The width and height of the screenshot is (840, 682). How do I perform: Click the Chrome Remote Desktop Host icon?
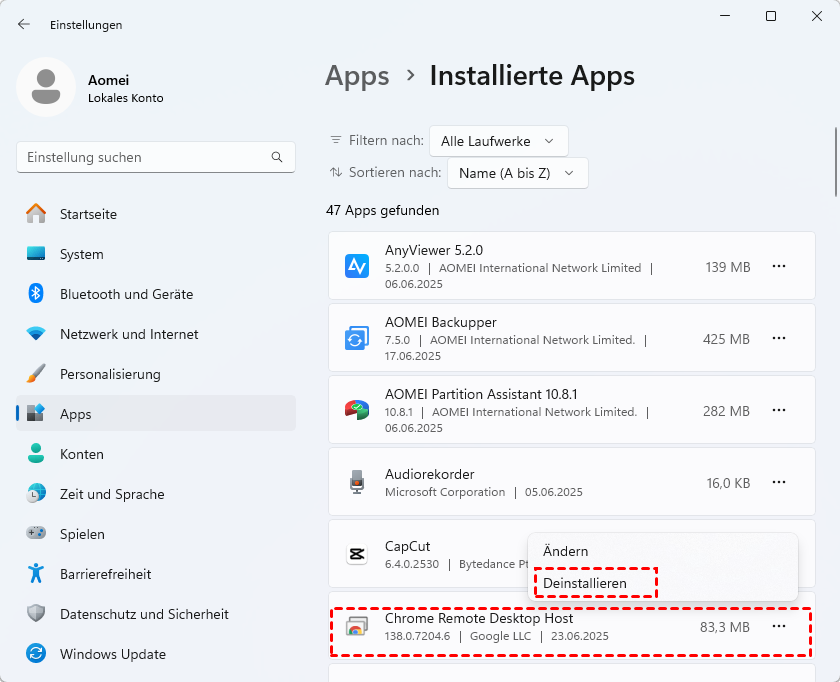tap(357, 627)
